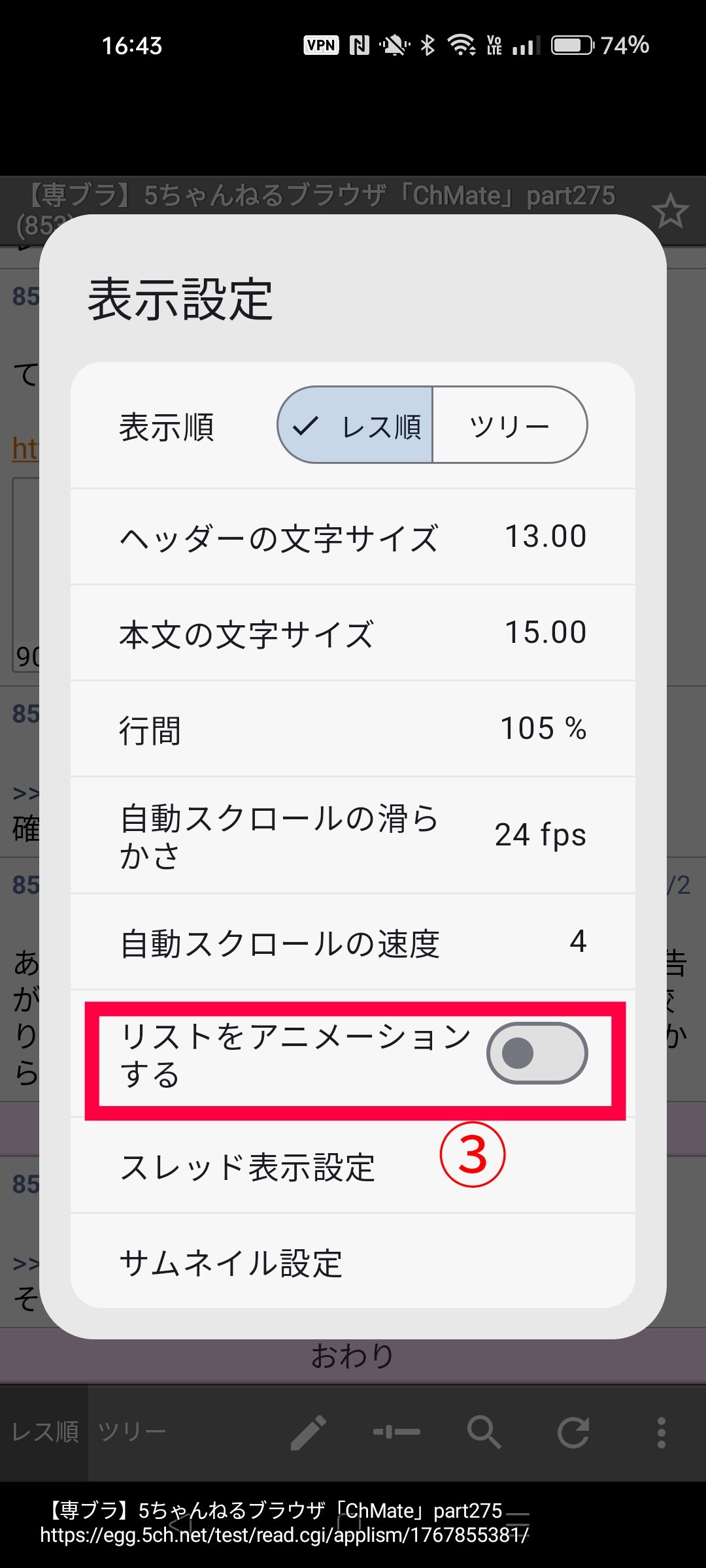Tap the pencil compose icon
Image resolution: width=706 pixels, height=1568 pixels.
(x=309, y=1432)
